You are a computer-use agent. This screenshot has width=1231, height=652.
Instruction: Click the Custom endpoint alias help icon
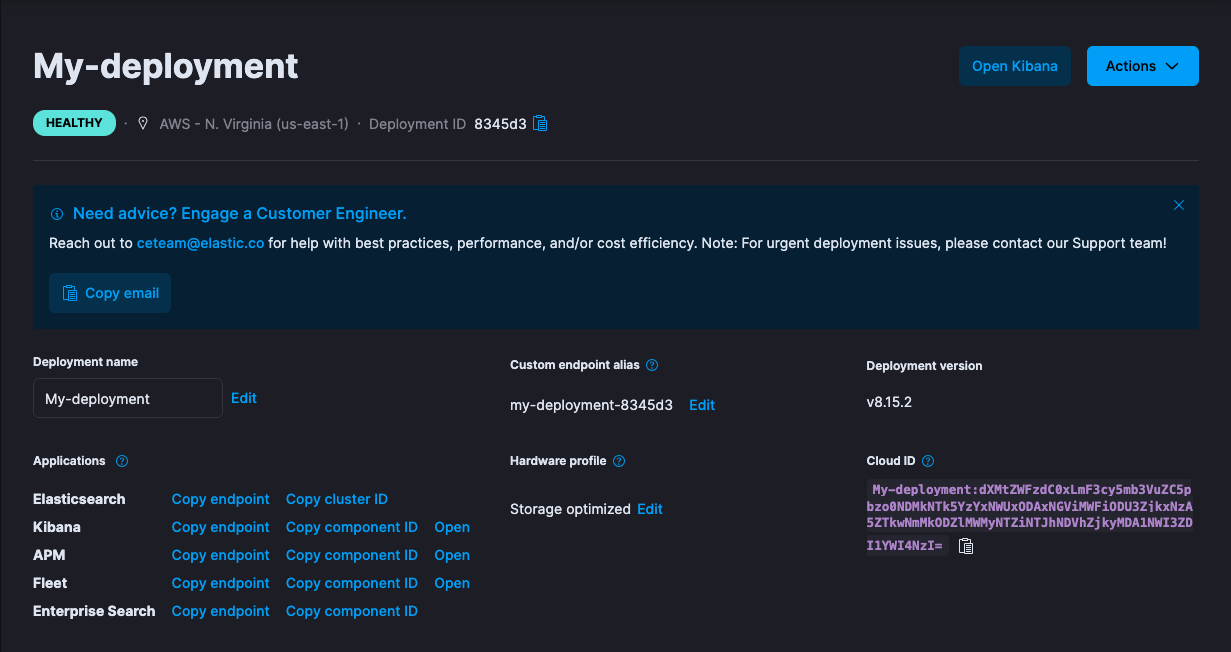click(x=652, y=365)
